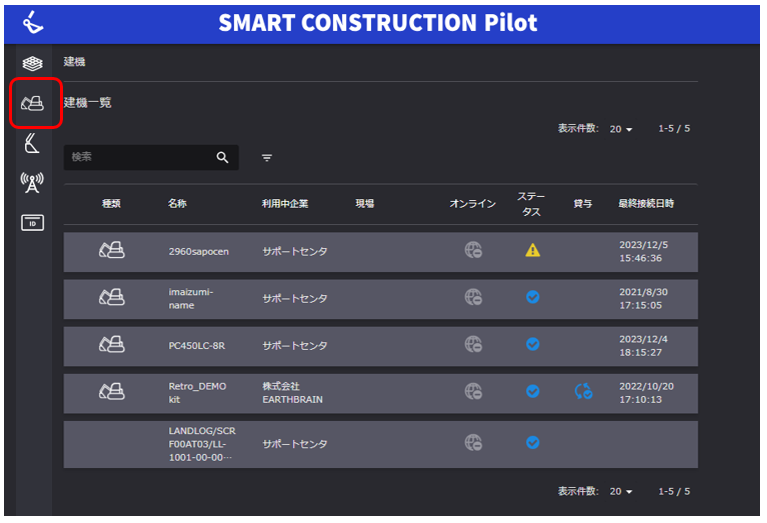This screenshot has height=523, width=767.
Task: Click excavator icon in 2960sapocen row
Action: click(x=112, y=250)
